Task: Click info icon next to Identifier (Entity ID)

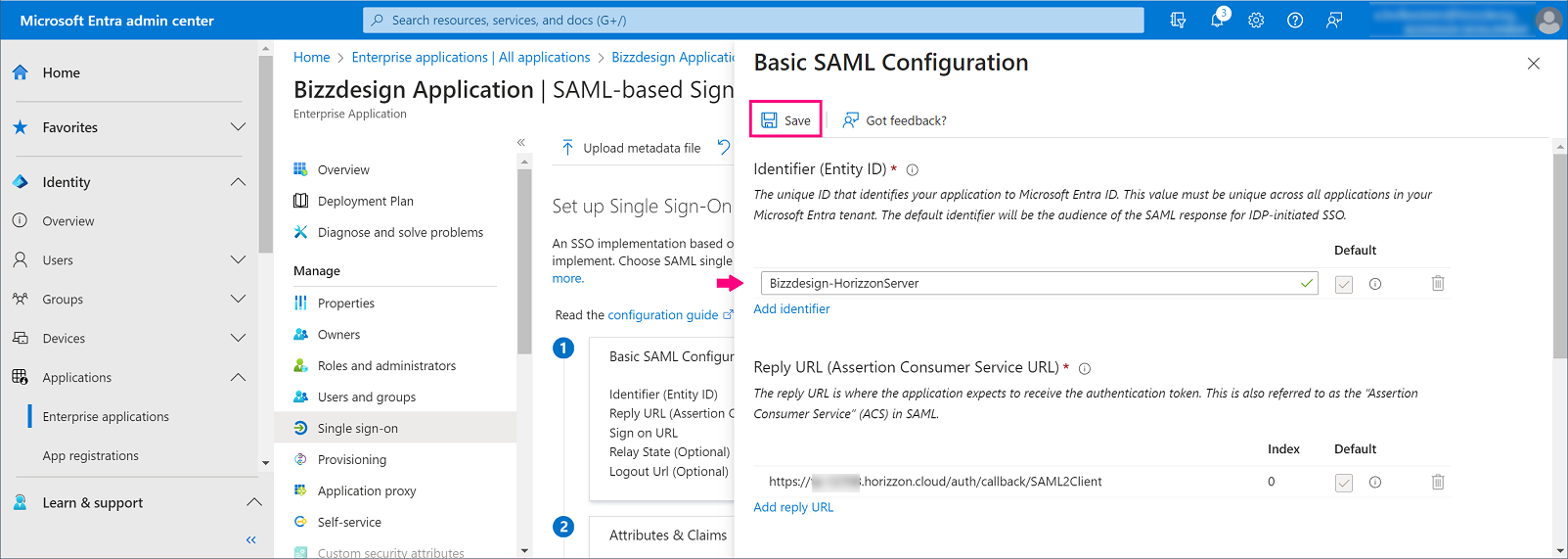Action: tap(913, 169)
